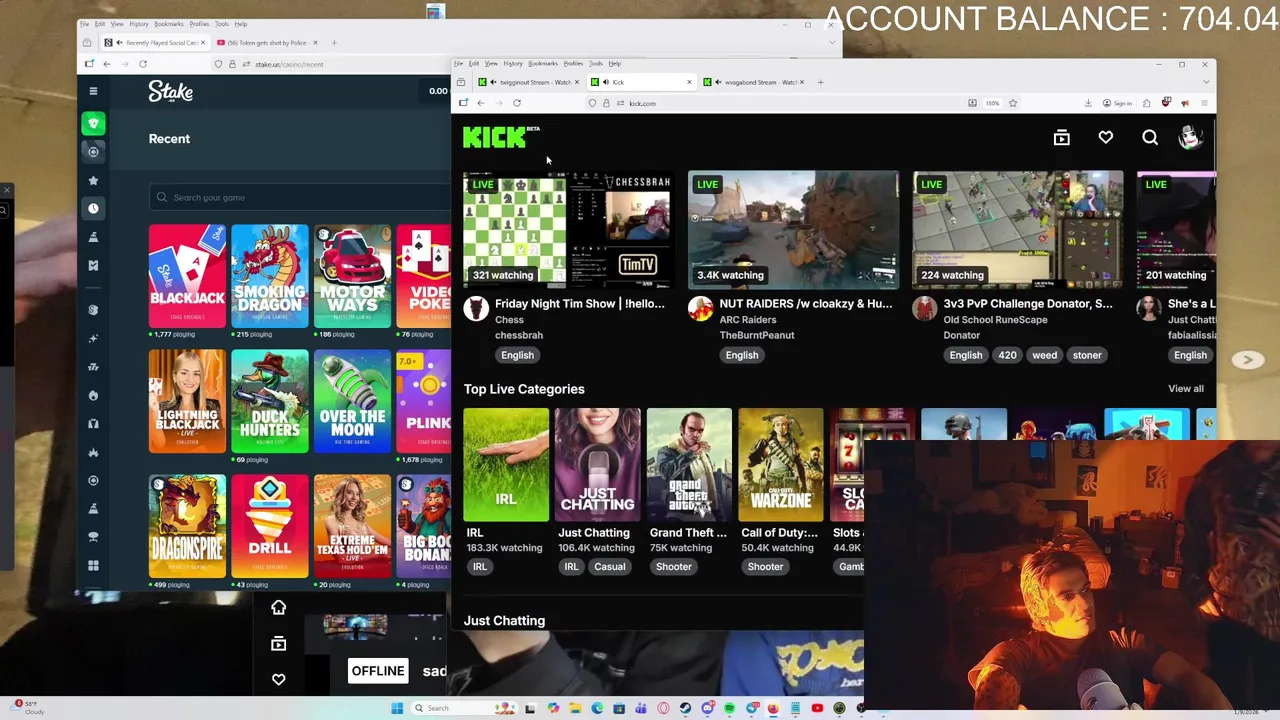
Task: Open the Stake sidebar hamburger menu
Action: click(93, 91)
